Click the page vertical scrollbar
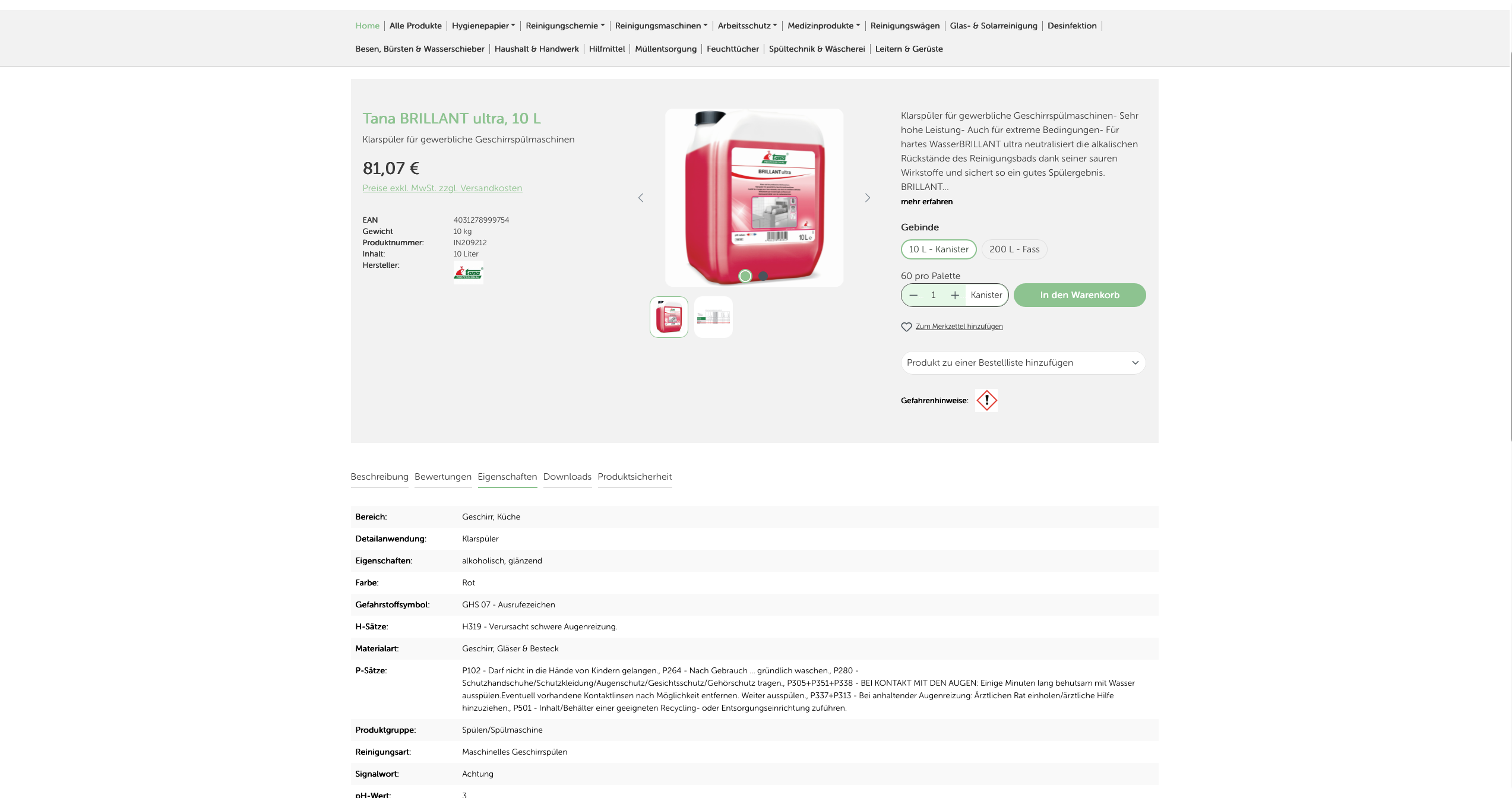 pyautogui.click(x=1510, y=246)
